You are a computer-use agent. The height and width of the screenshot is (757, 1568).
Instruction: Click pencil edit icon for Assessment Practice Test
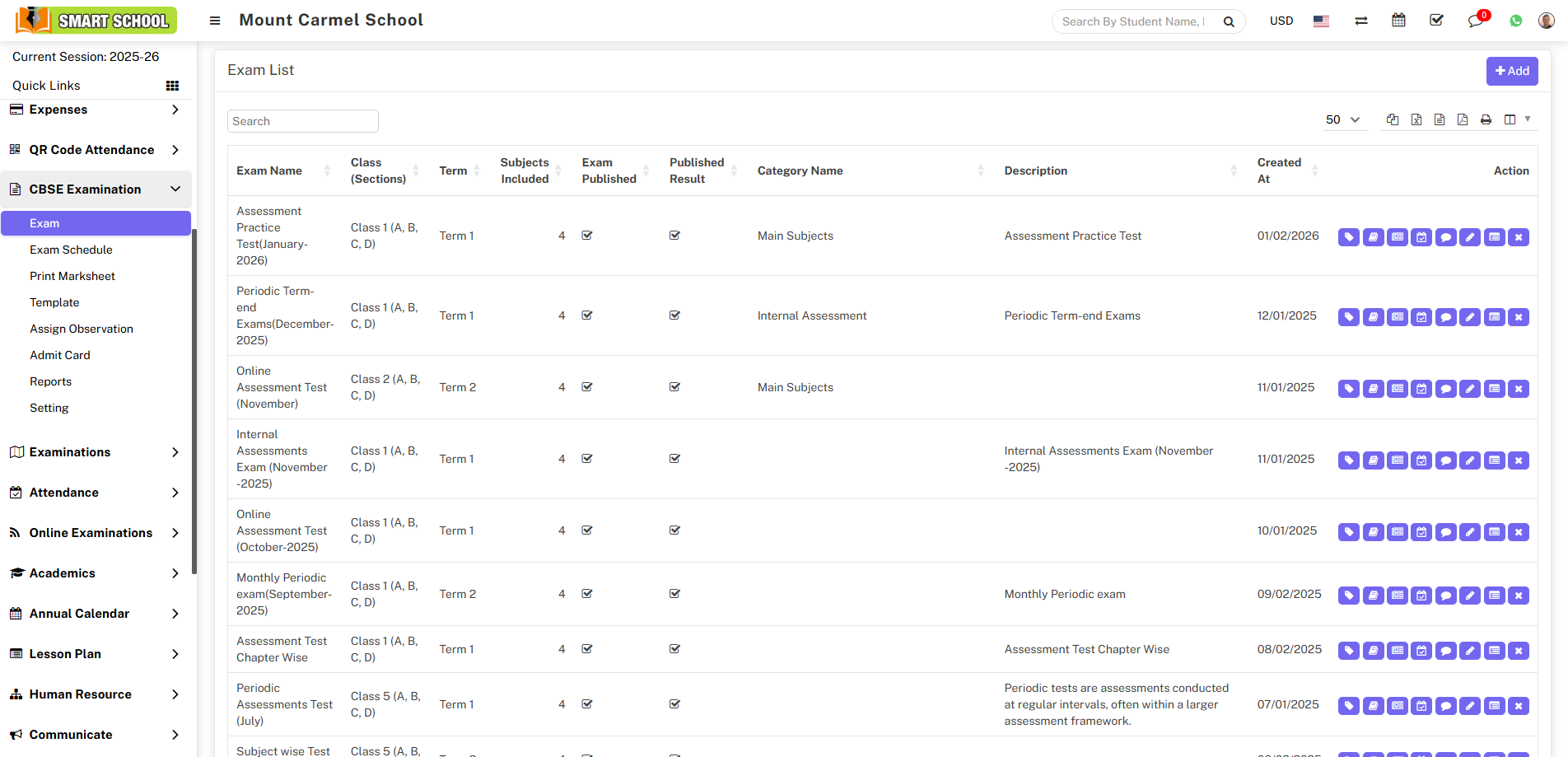tap(1470, 237)
